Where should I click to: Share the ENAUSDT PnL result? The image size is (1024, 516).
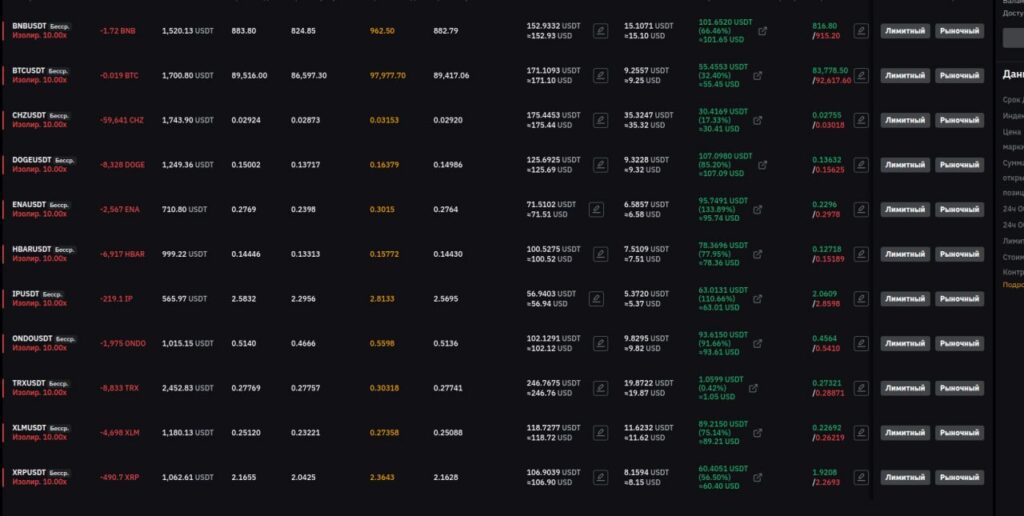[x=758, y=210]
